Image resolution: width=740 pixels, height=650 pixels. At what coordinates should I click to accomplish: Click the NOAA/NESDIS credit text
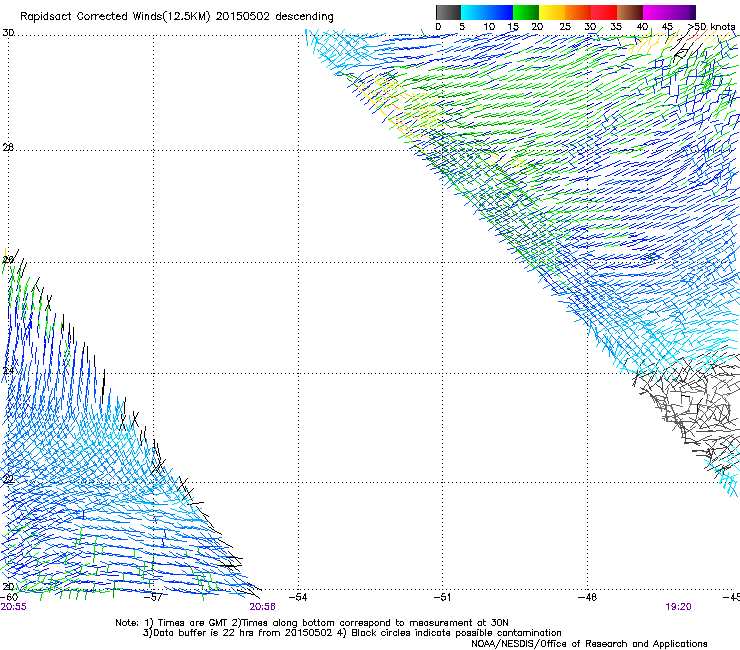pyautogui.click(x=589, y=644)
